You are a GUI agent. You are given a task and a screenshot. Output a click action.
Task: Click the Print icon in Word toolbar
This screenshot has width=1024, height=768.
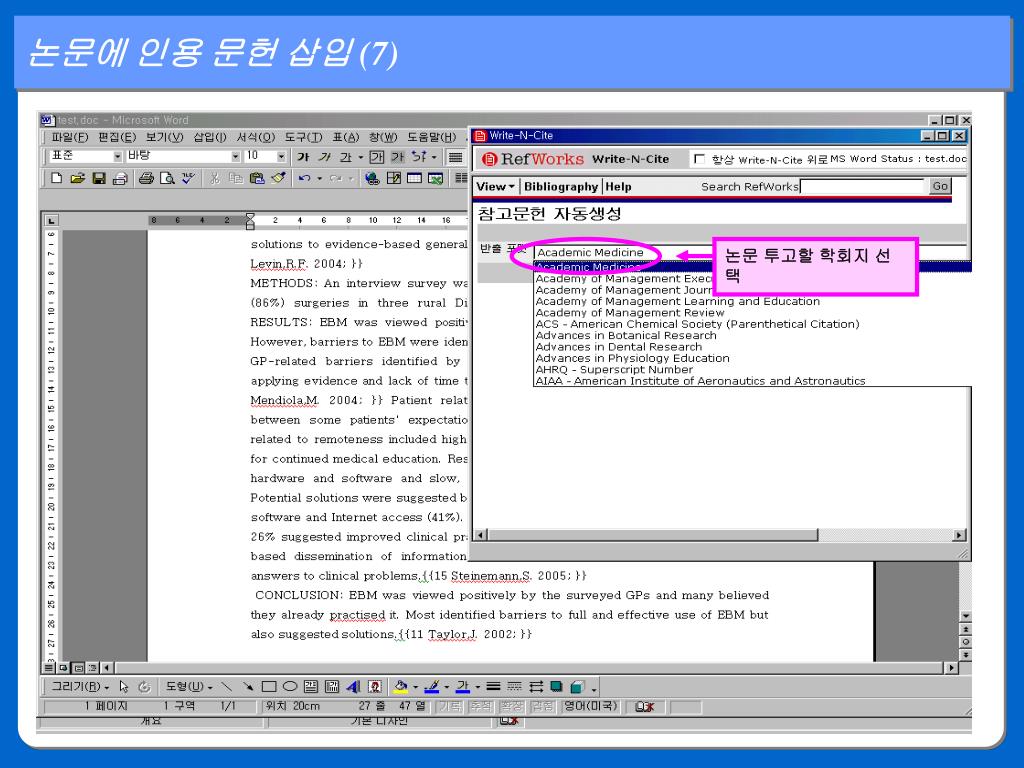point(146,178)
